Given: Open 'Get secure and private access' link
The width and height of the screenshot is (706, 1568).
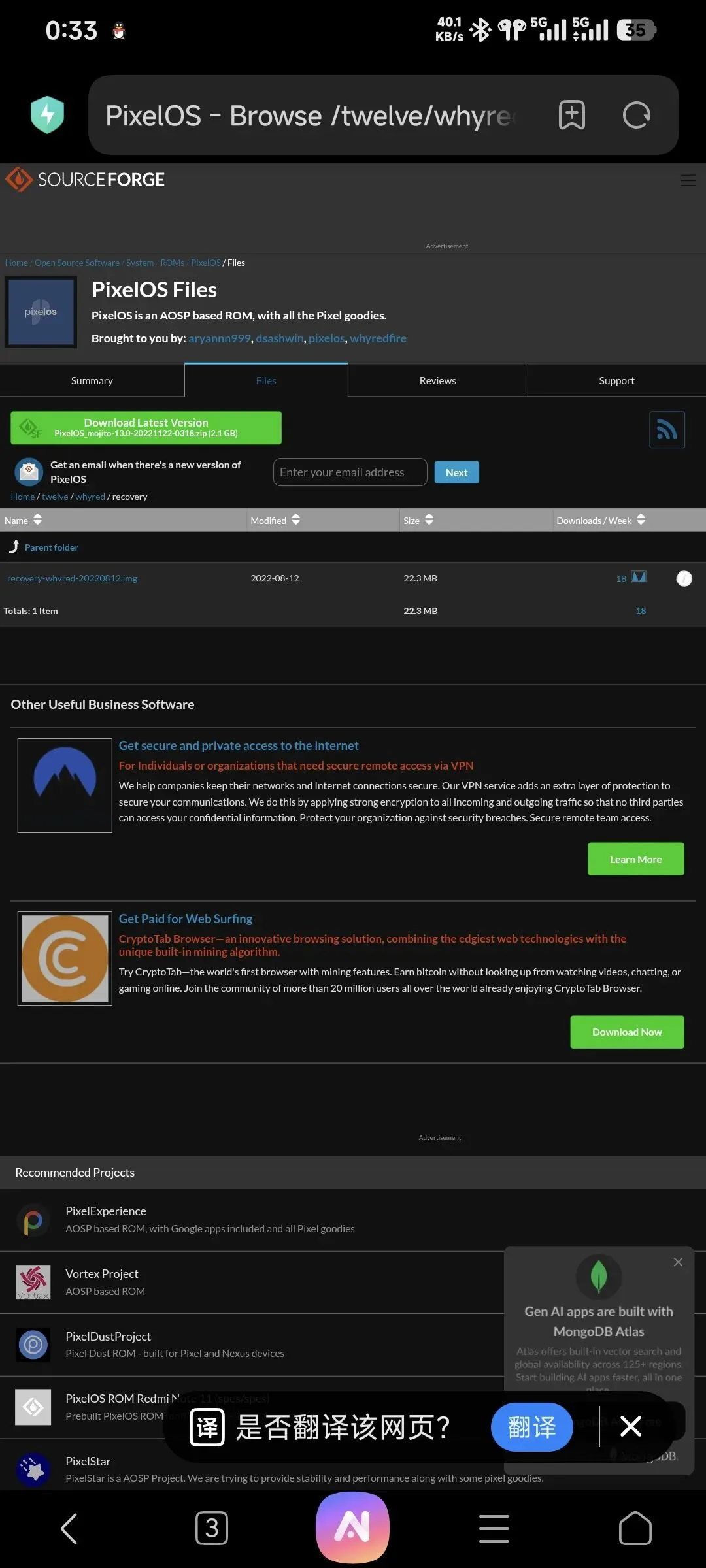Looking at the screenshot, I should [239, 745].
